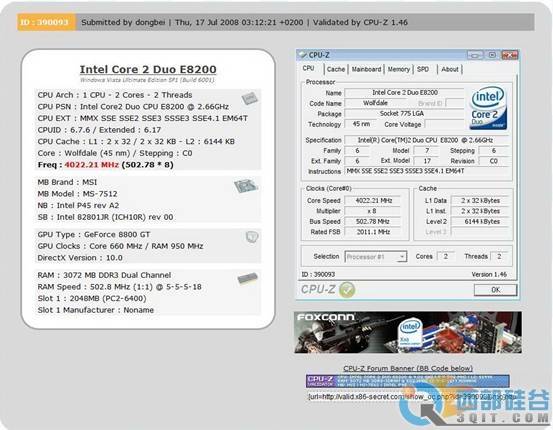
Task: Click the L1 Data cache value field
Action: (480, 201)
